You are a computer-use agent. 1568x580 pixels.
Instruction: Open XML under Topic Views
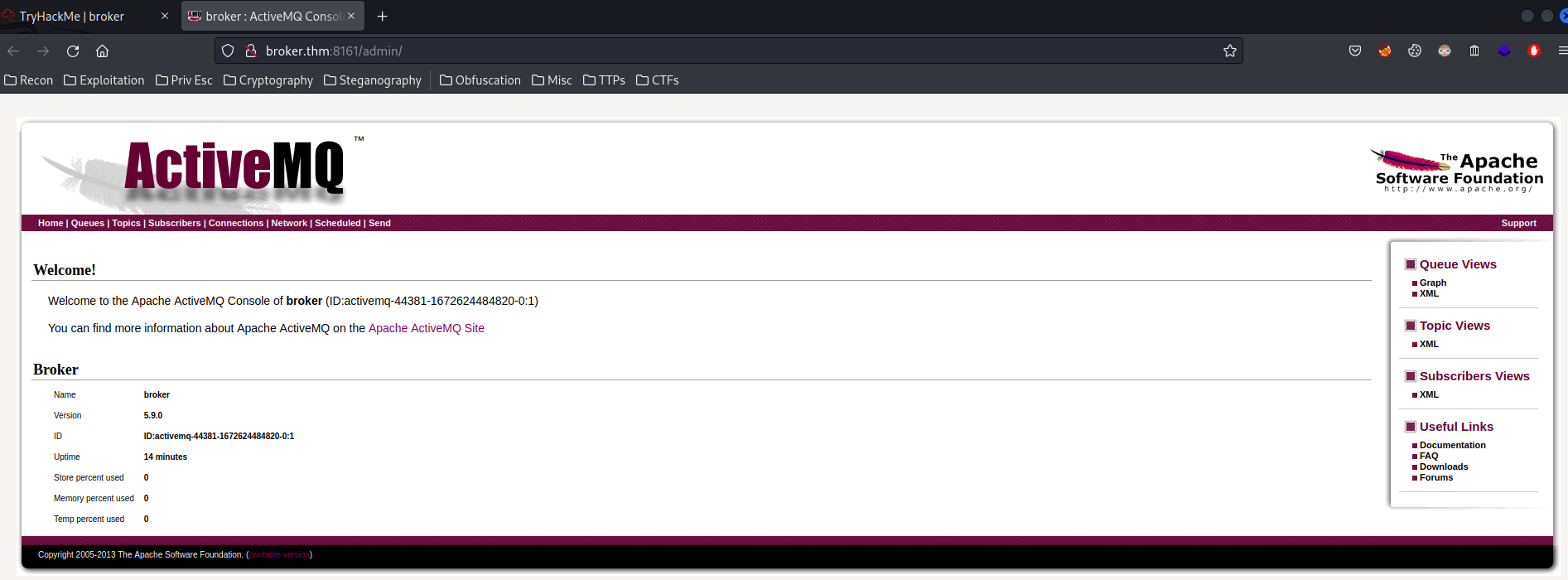click(x=1429, y=344)
